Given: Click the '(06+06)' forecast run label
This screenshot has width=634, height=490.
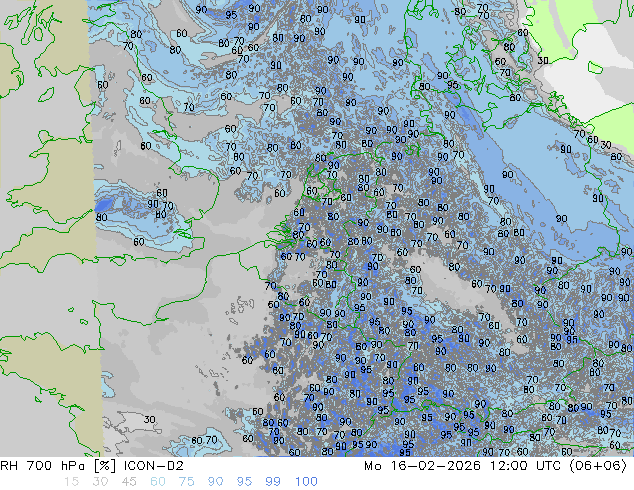Looking at the screenshot, I should tap(602, 466).
